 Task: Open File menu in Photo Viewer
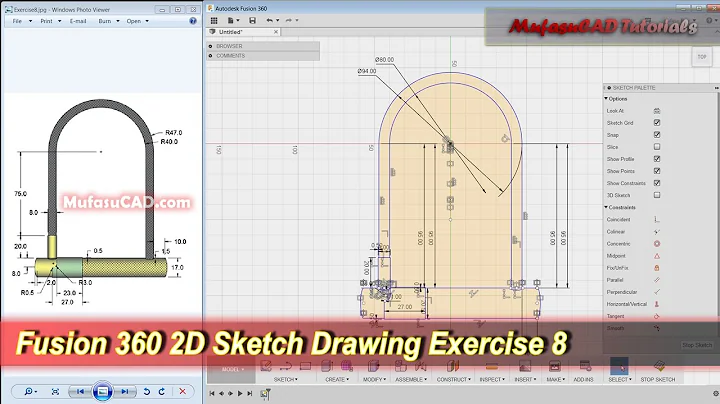pyautogui.click(x=22, y=21)
